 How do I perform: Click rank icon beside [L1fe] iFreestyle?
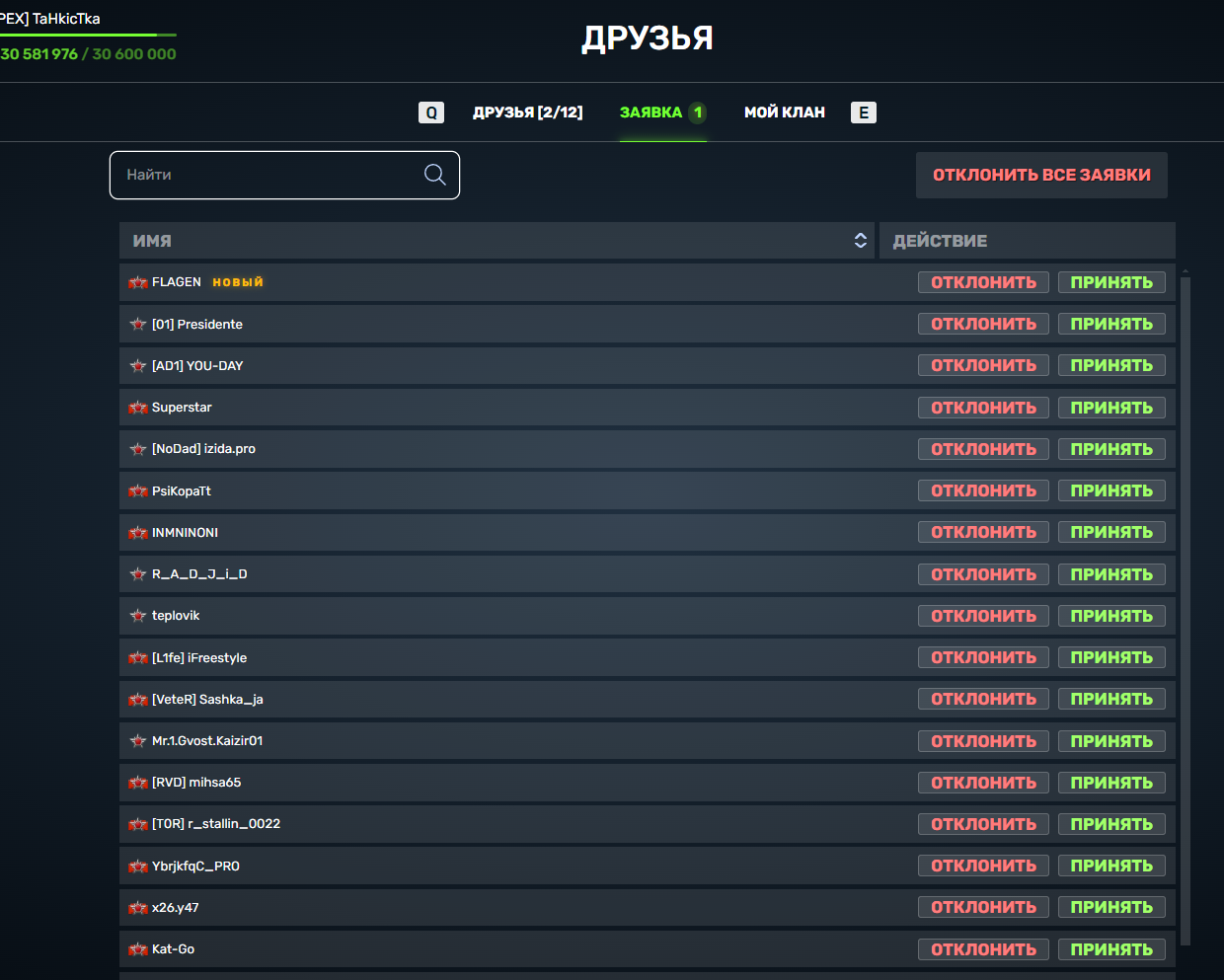pos(138,657)
